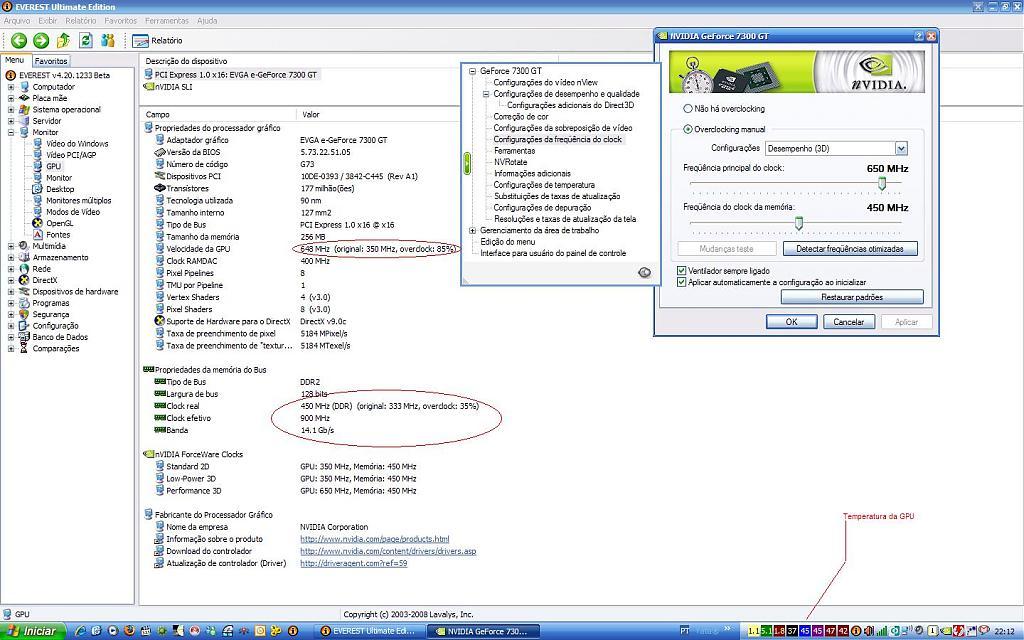1024x640 pixels.
Task: Toggle Aplicar automaticamente a configuração checkbox
Action: [x=682, y=282]
